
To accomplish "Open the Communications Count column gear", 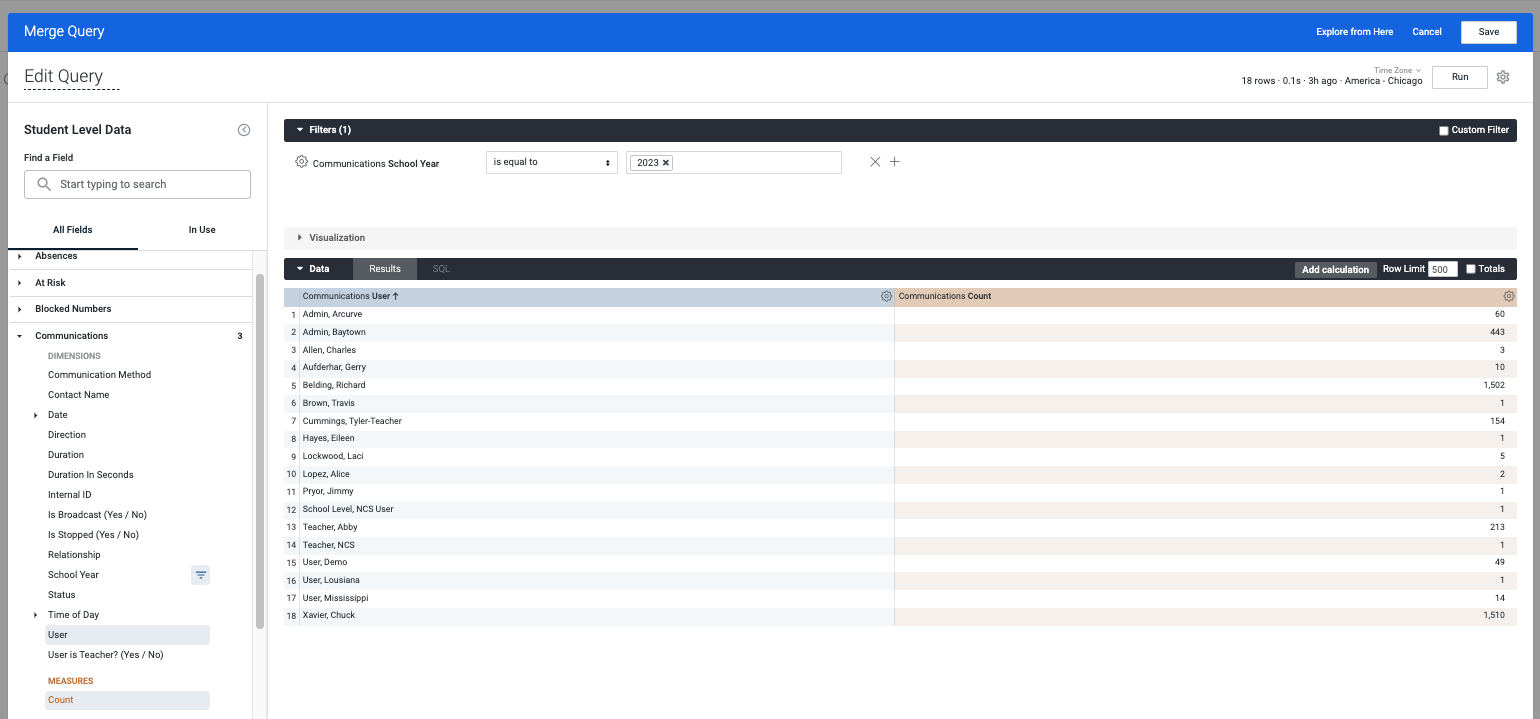I will click(x=1509, y=297).
